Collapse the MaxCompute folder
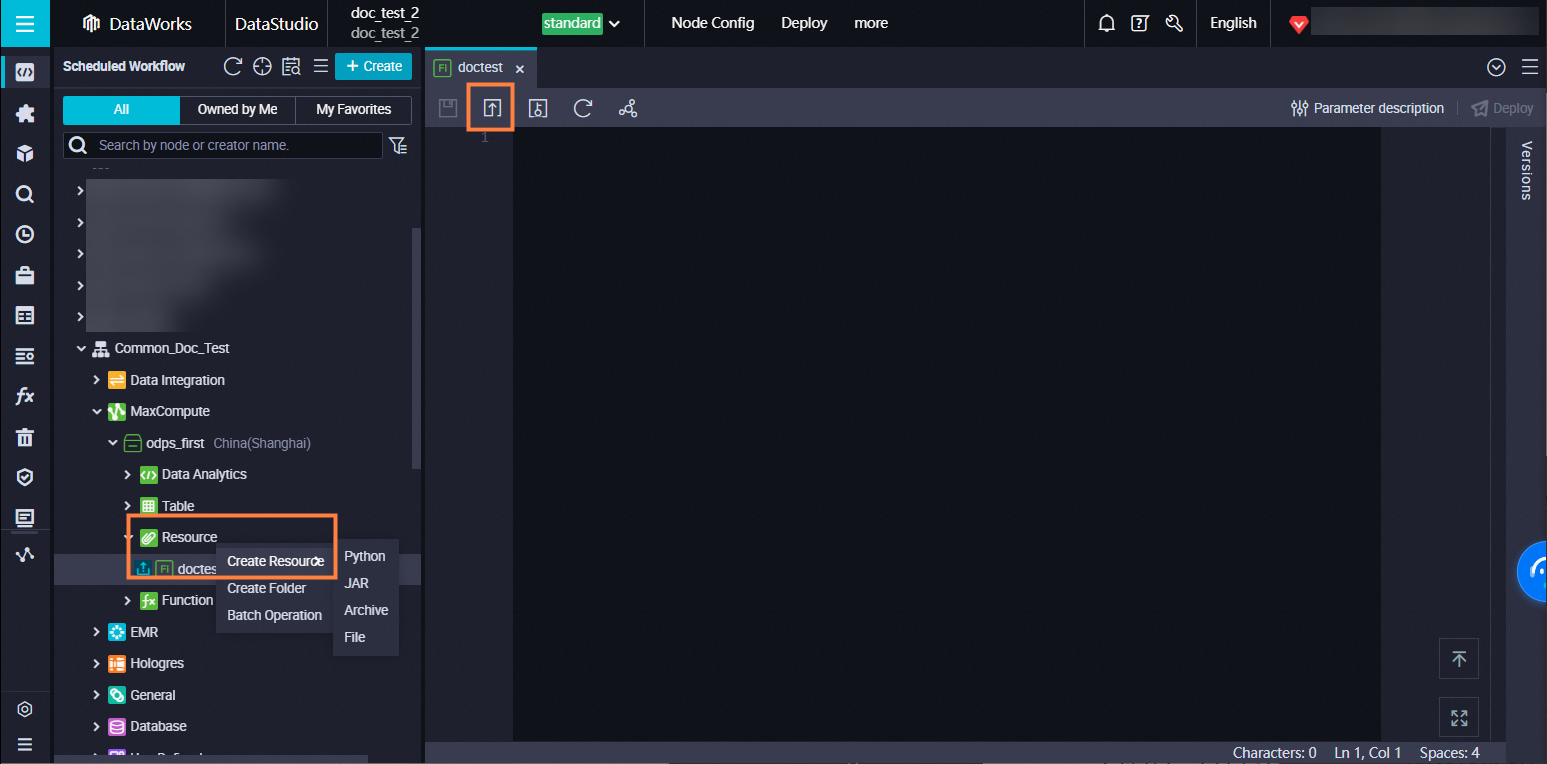1547x764 pixels. click(x=97, y=411)
